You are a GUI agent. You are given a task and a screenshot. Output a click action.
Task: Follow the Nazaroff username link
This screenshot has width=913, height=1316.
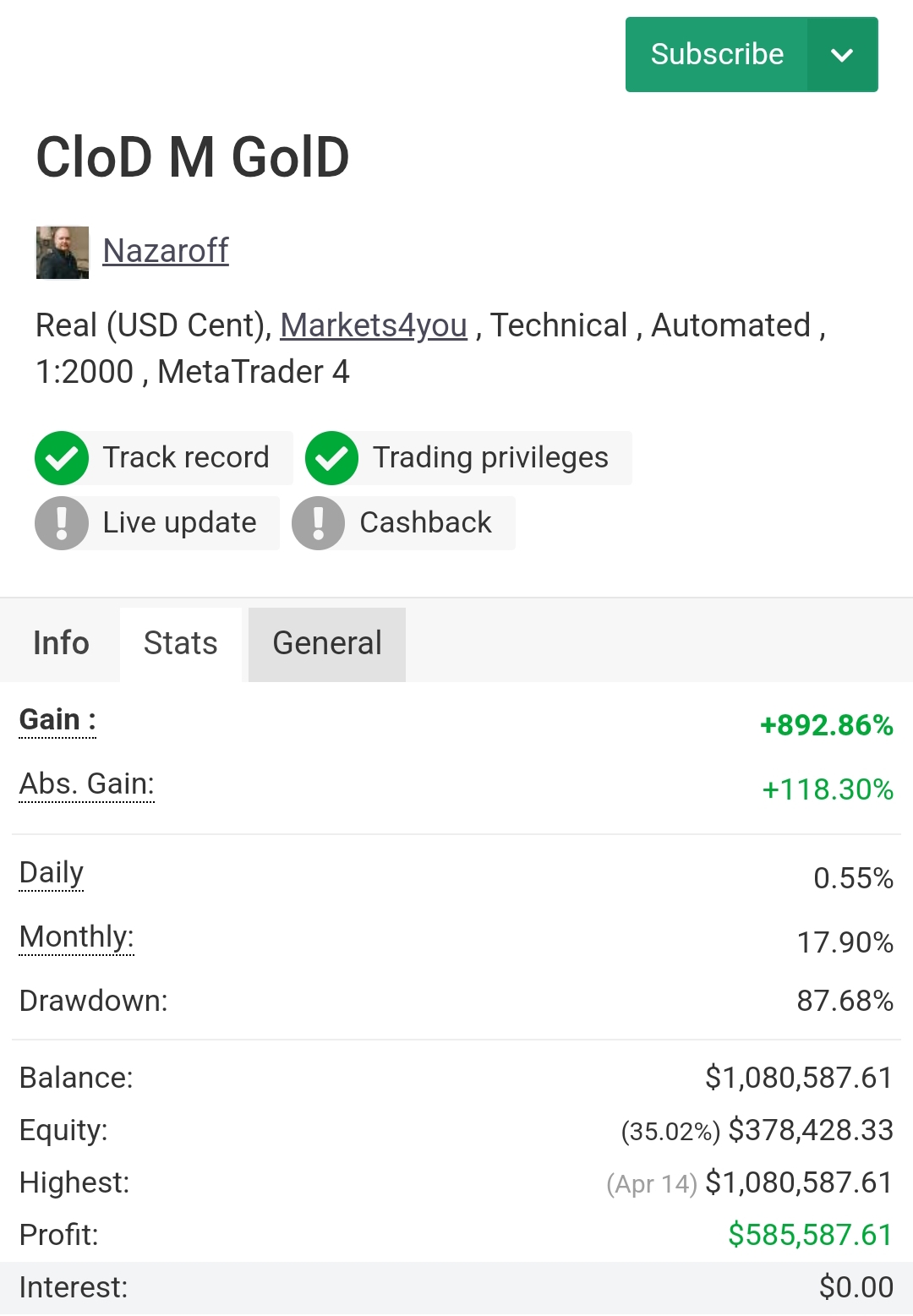[x=166, y=251]
